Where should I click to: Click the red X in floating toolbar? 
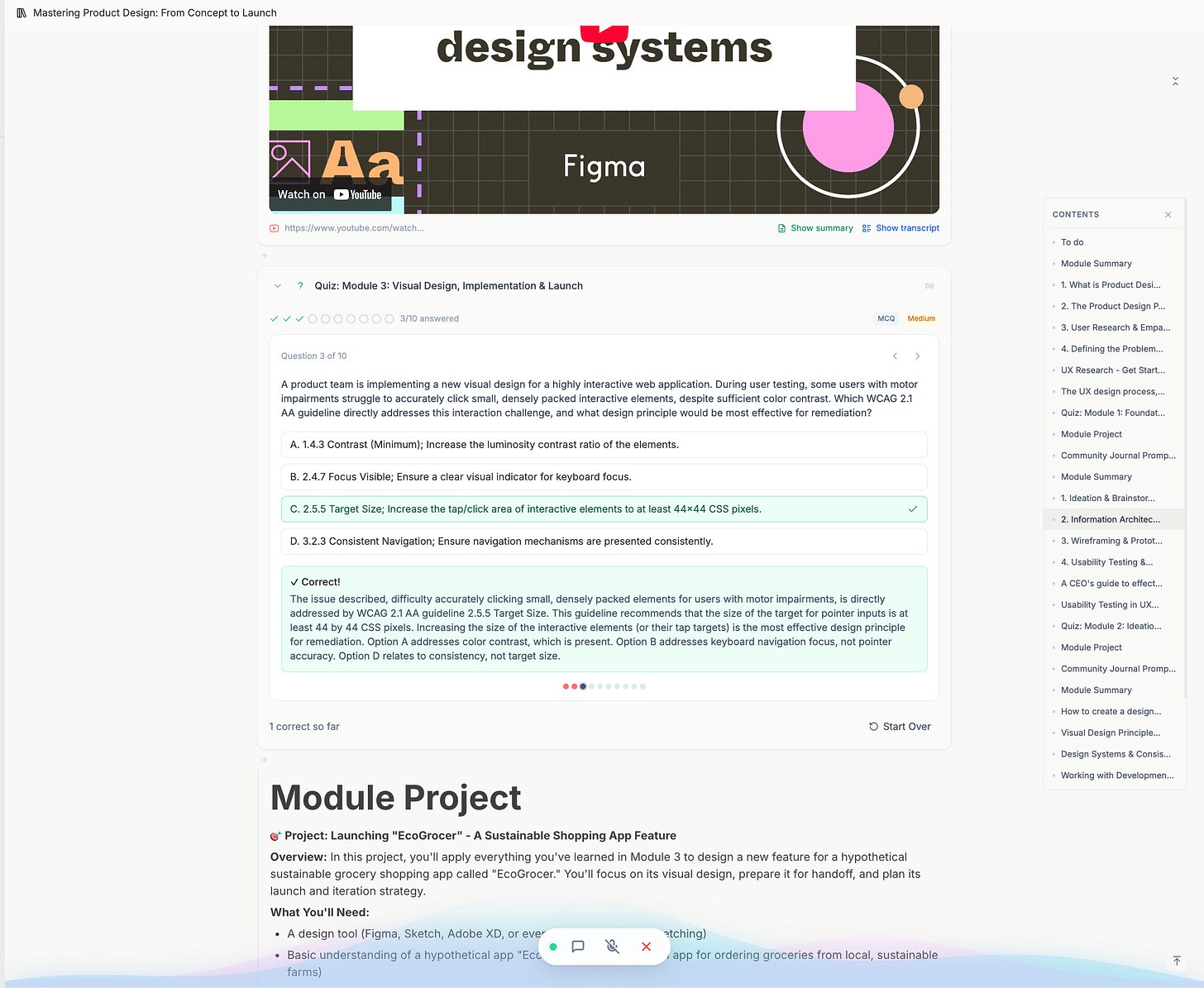pyautogui.click(x=647, y=947)
